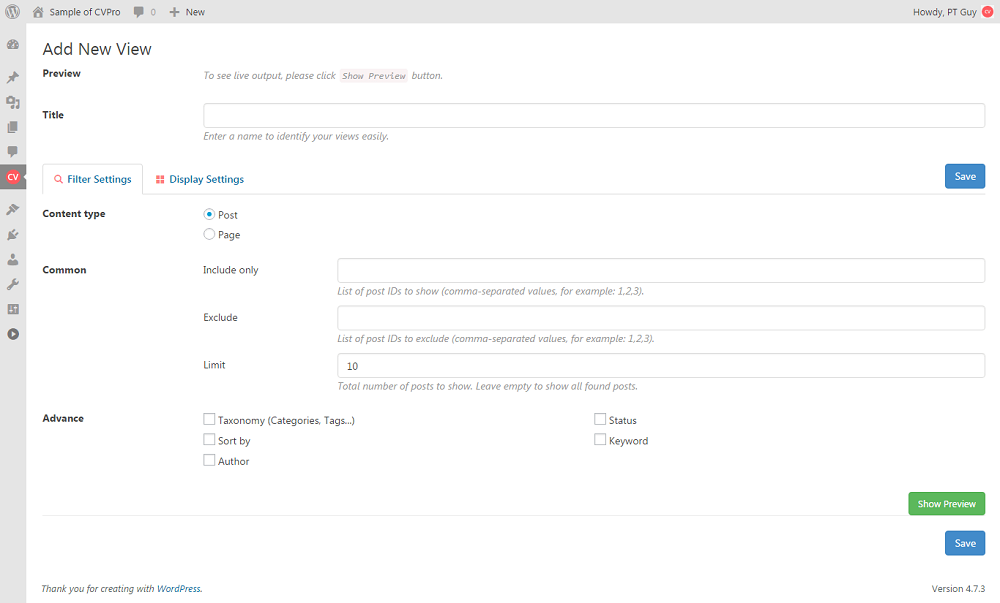Screen dimensions: 1000x603
Task: Open Posts via the pushpin sidebar icon
Action: click(13, 77)
